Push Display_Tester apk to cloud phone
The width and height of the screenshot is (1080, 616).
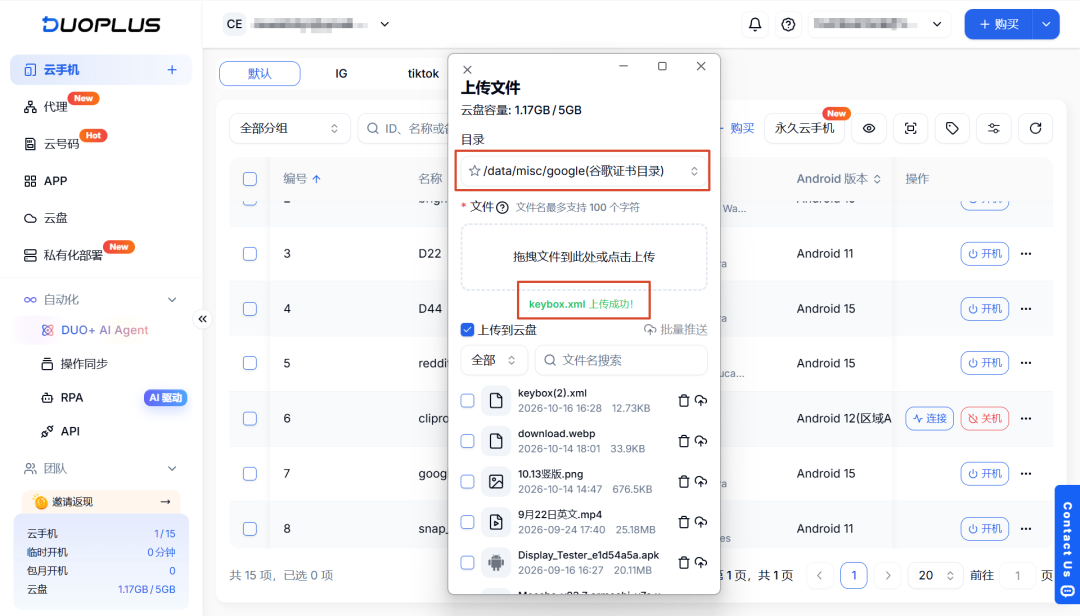pos(701,562)
